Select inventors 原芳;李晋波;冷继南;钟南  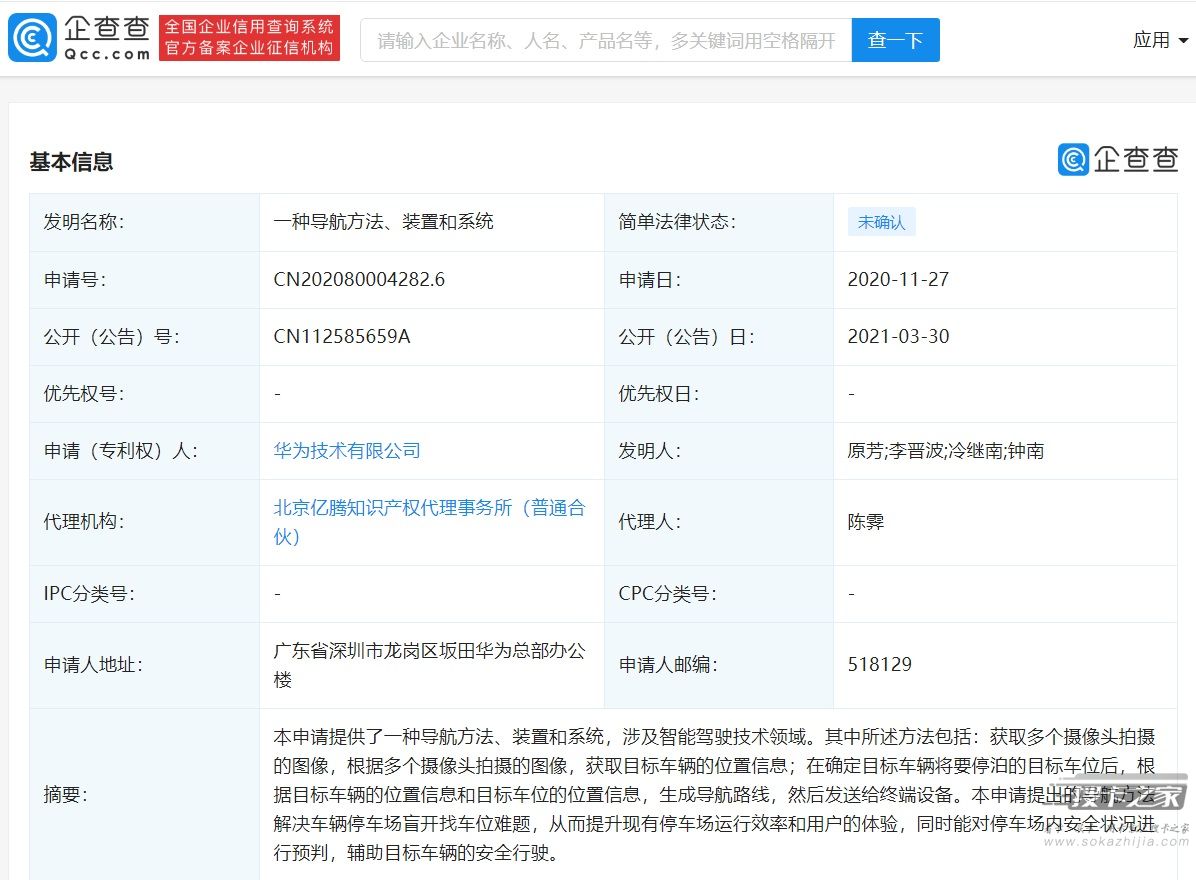(946, 451)
